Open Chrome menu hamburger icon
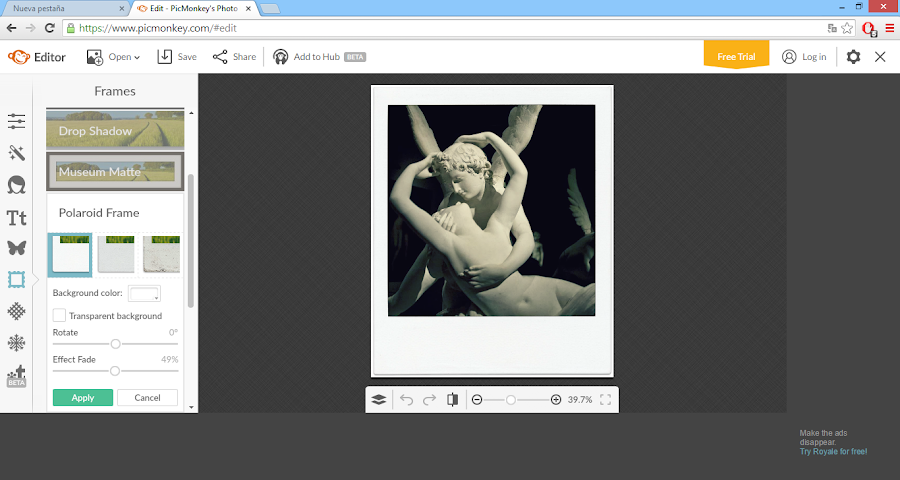 coord(890,28)
